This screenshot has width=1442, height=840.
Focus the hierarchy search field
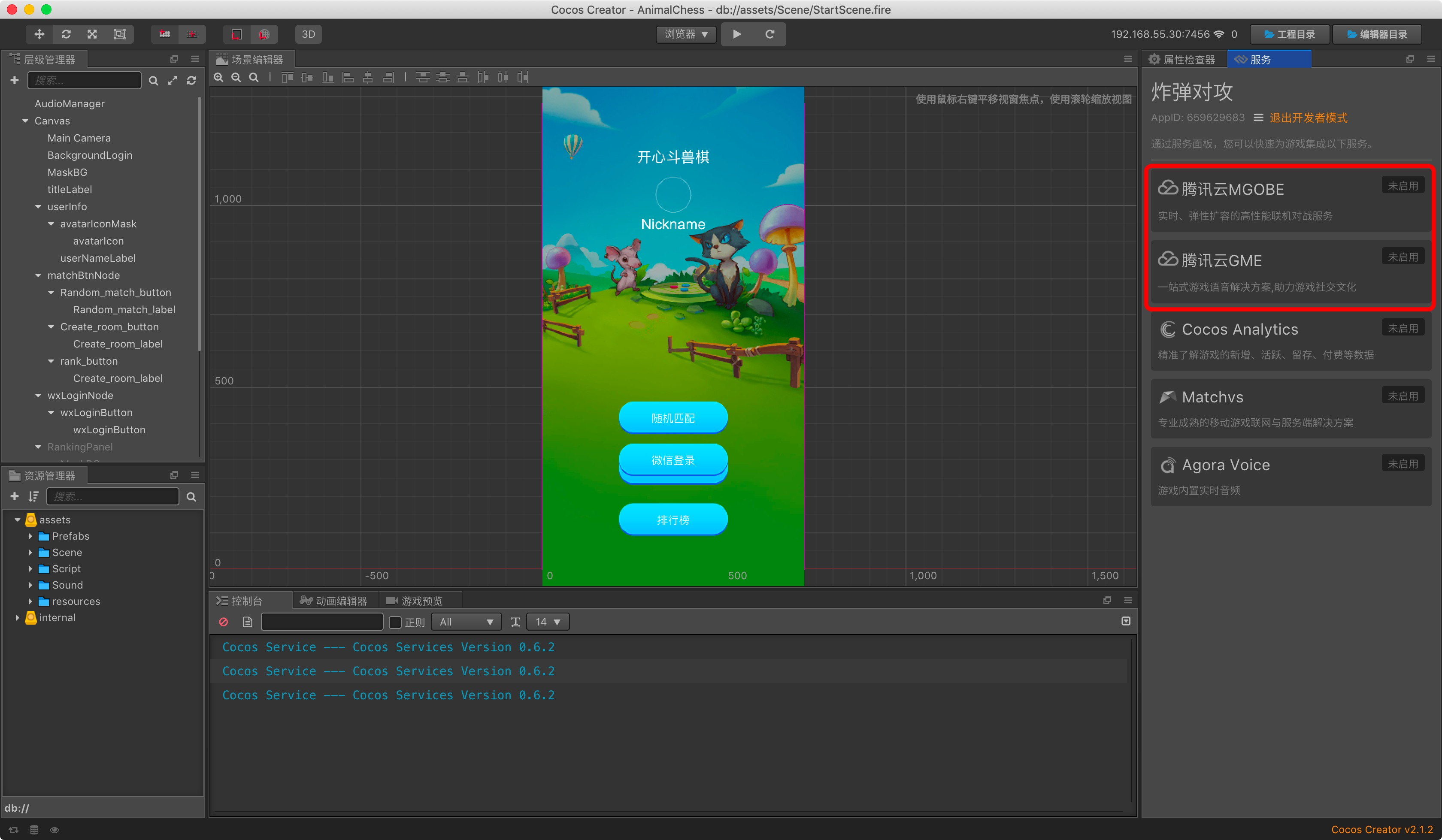click(x=85, y=80)
